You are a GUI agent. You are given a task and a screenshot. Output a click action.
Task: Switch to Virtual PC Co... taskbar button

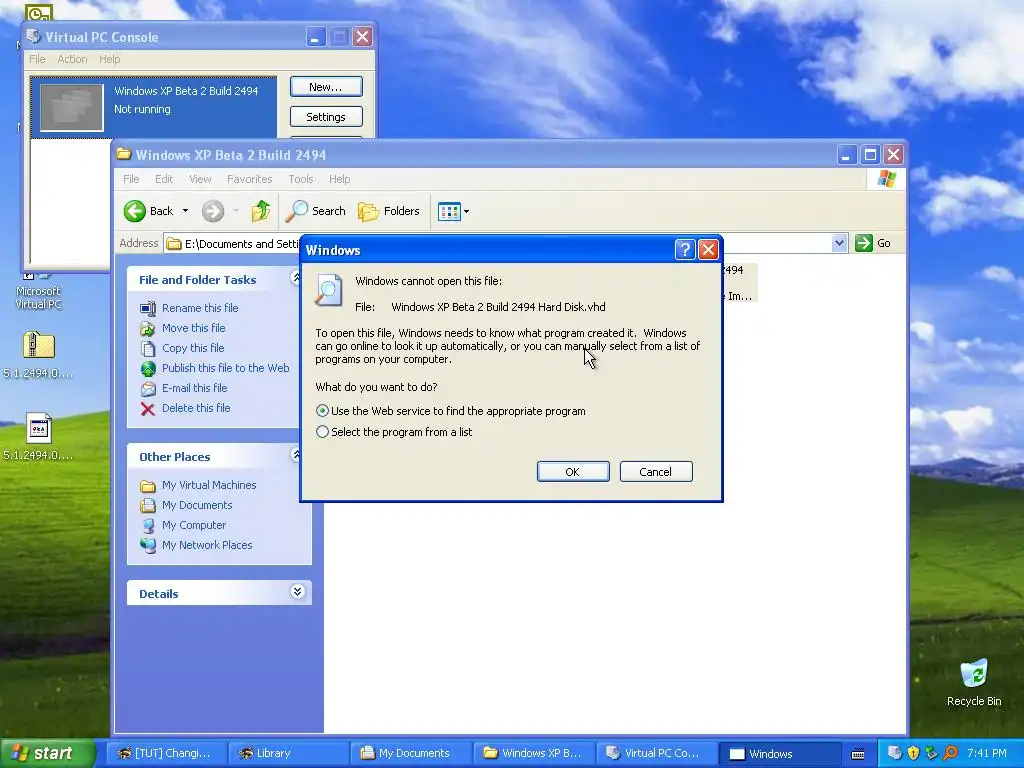tap(655, 753)
